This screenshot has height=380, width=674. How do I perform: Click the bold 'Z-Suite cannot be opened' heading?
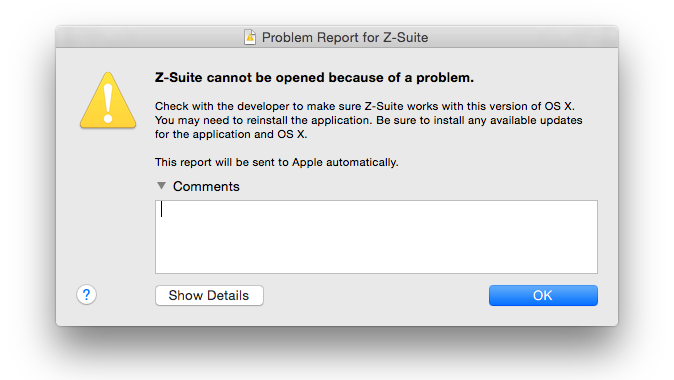[314, 77]
